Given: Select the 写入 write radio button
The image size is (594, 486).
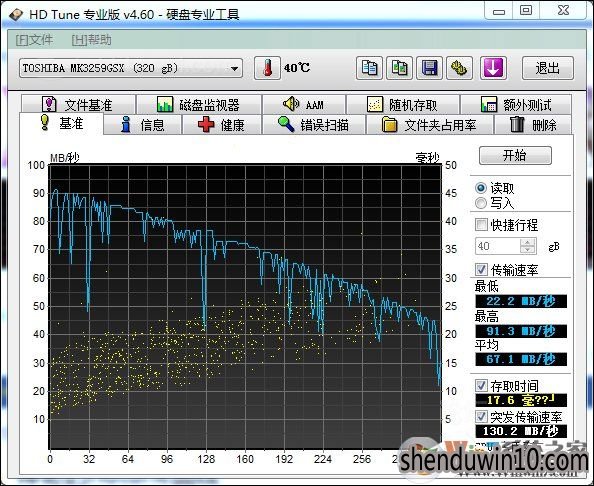Looking at the screenshot, I should click(x=481, y=203).
